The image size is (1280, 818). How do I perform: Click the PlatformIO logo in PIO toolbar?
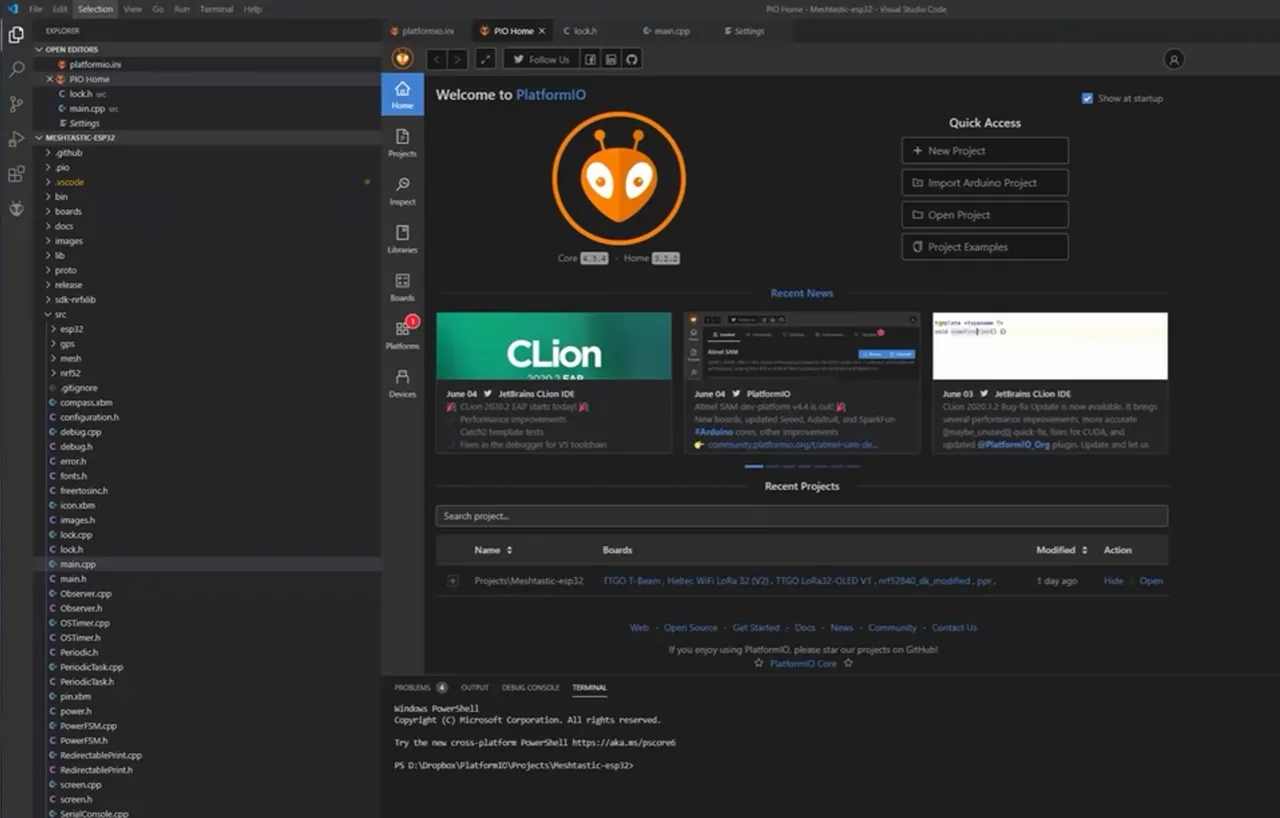pos(402,58)
